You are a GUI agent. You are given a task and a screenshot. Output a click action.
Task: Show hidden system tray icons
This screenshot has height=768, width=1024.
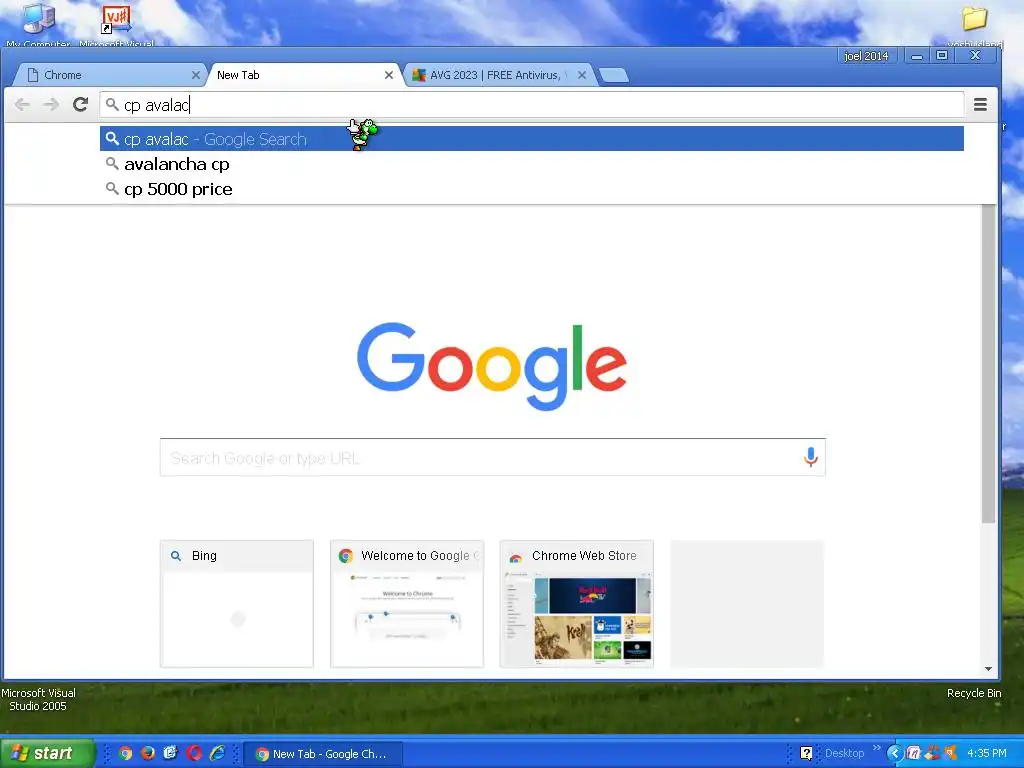pyautogui.click(x=894, y=754)
